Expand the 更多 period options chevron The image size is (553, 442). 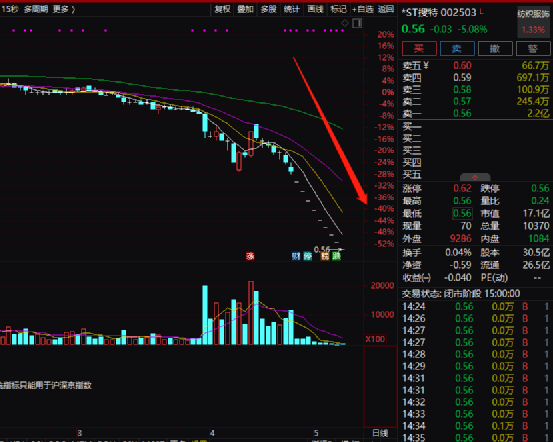[x=73, y=10]
